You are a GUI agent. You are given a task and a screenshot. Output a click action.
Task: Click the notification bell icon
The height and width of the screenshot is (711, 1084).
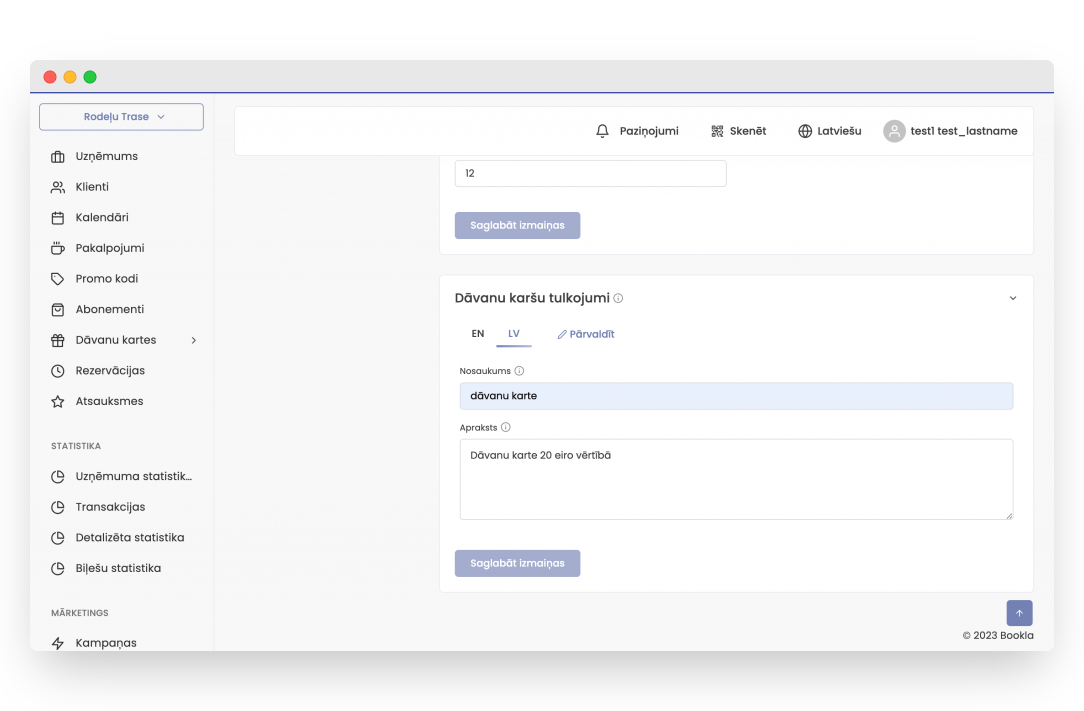click(602, 131)
